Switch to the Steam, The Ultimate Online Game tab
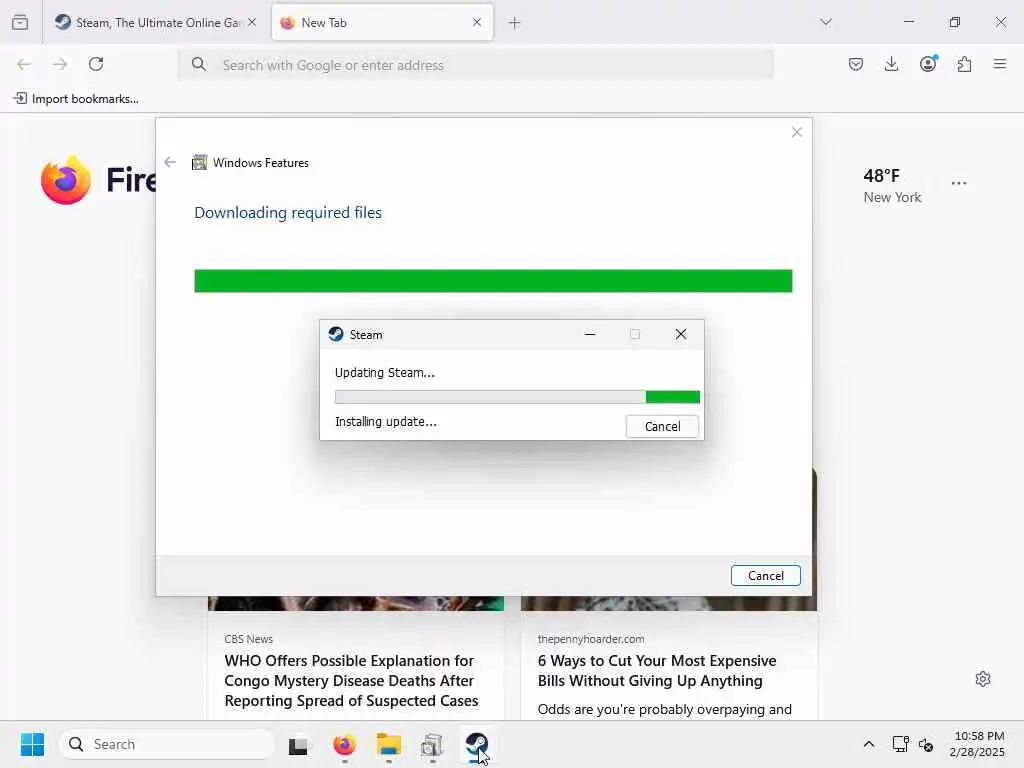 tap(155, 22)
